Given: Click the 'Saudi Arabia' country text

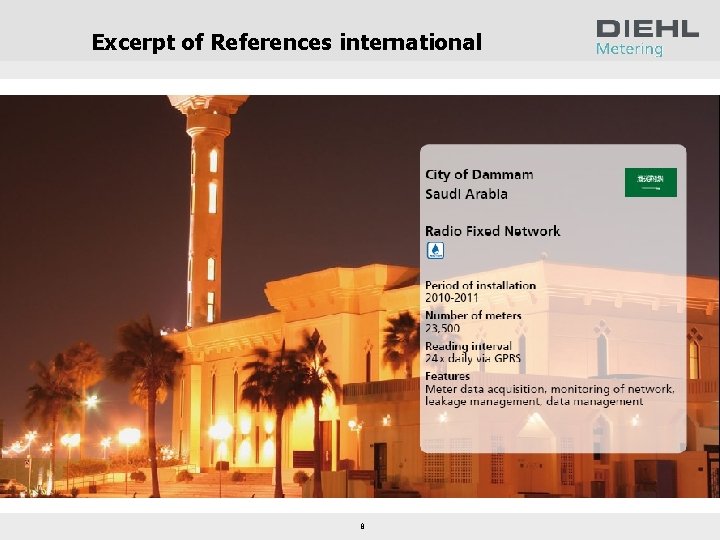Looking at the screenshot, I should coord(466,194).
